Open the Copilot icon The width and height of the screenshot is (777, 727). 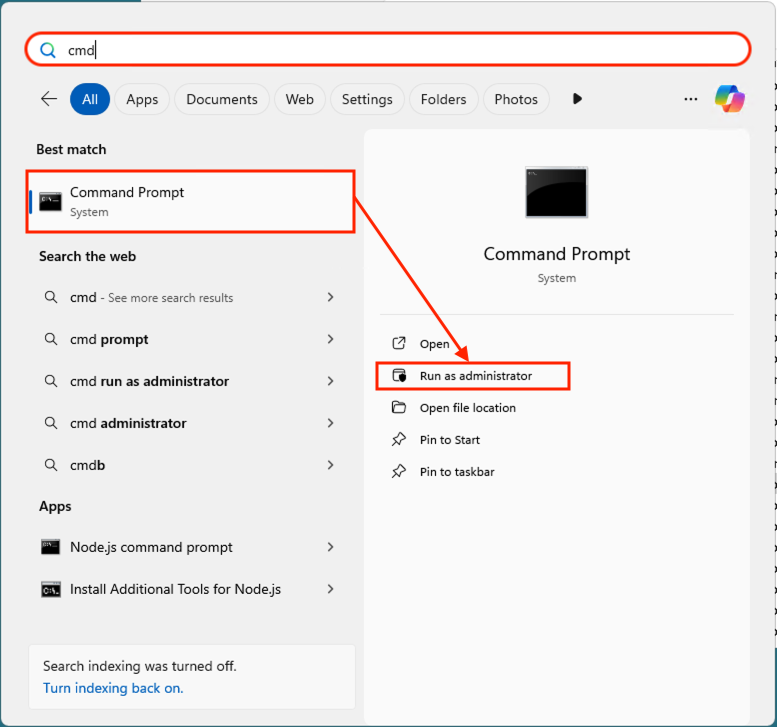pyautogui.click(x=729, y=99)
